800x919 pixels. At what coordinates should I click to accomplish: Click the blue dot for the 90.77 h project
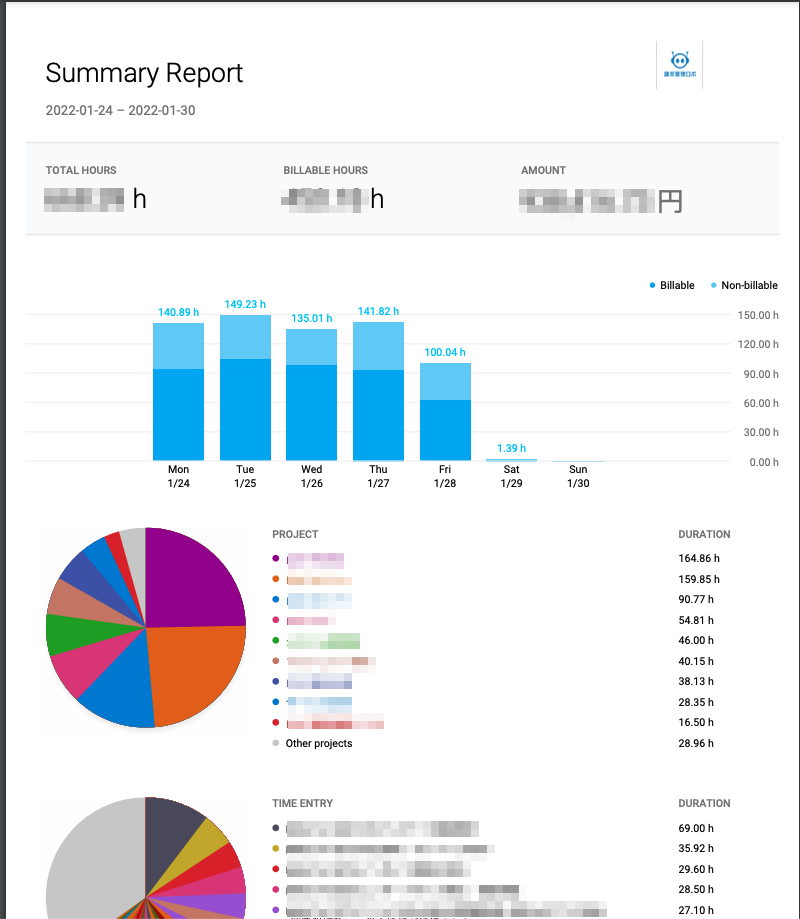275,600
